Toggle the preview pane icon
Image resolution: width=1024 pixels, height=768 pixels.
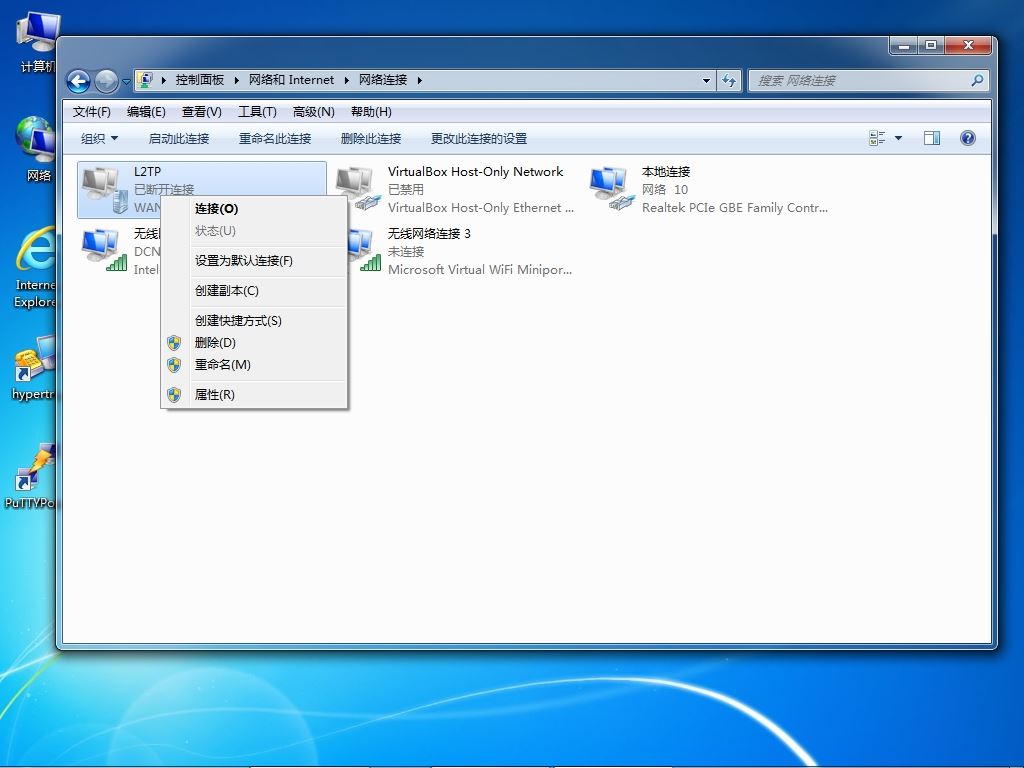coord(932,138)
